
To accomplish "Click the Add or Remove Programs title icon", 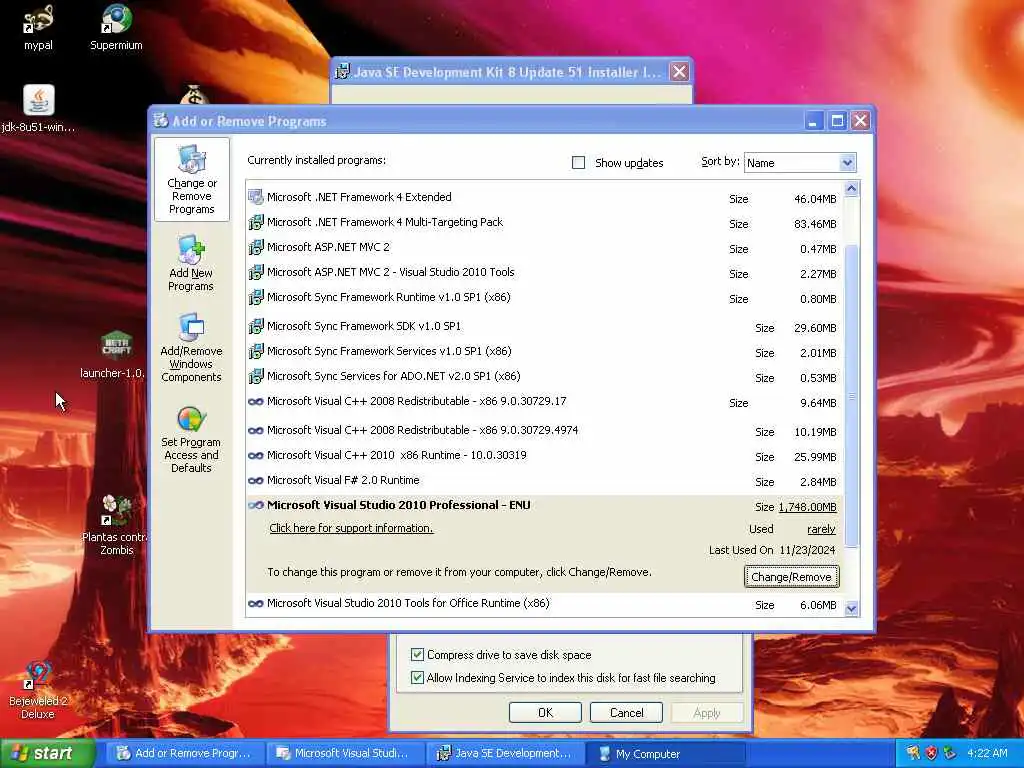I will [161, 120].
